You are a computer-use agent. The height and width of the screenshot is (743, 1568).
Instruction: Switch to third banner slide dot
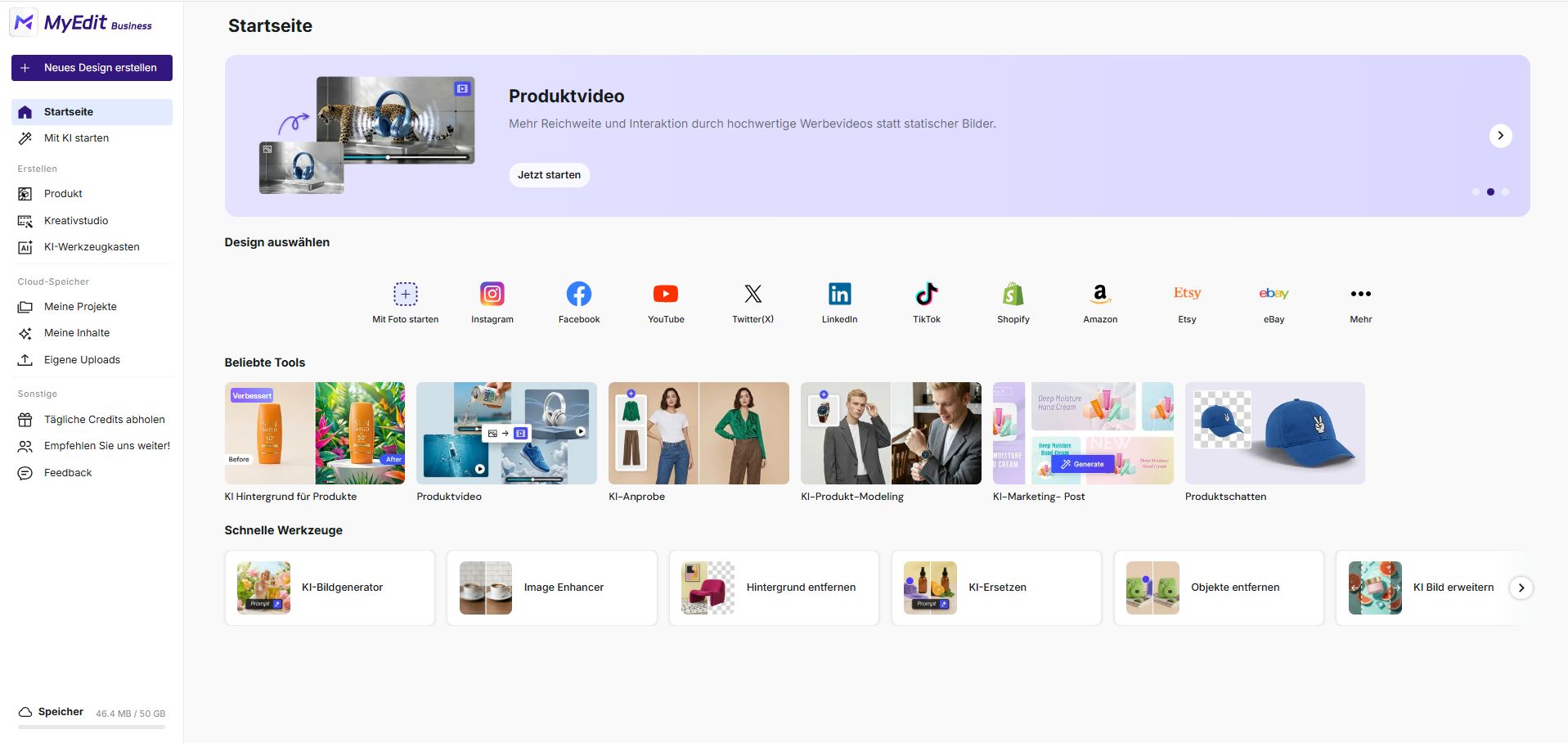(x=1505, y=192)
